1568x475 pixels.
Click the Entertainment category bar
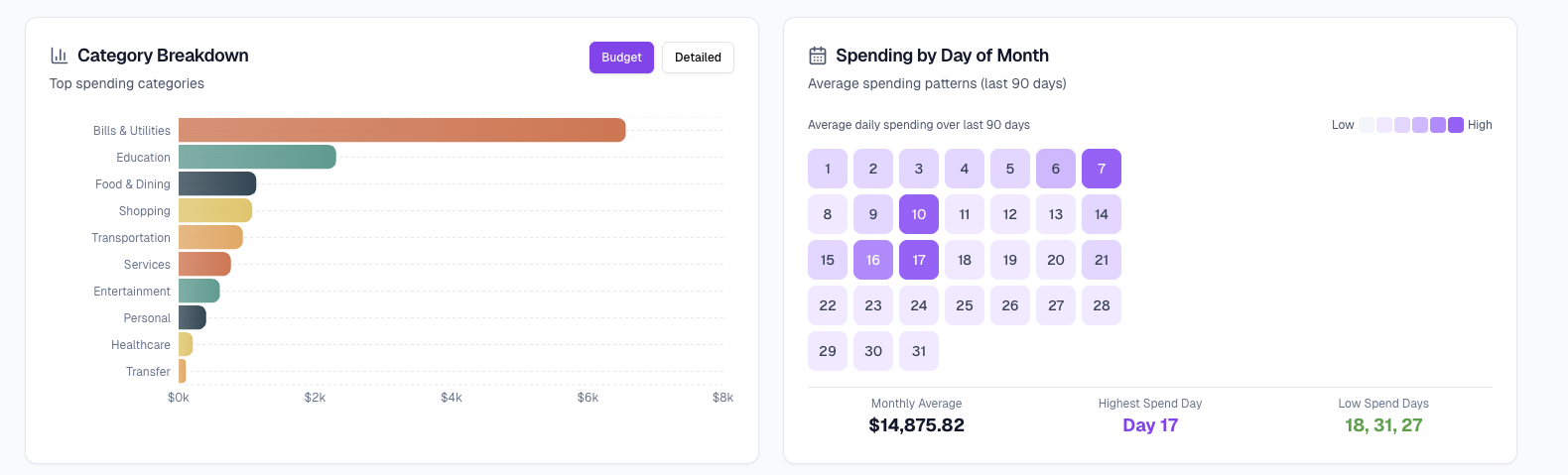tap(199, 291)
